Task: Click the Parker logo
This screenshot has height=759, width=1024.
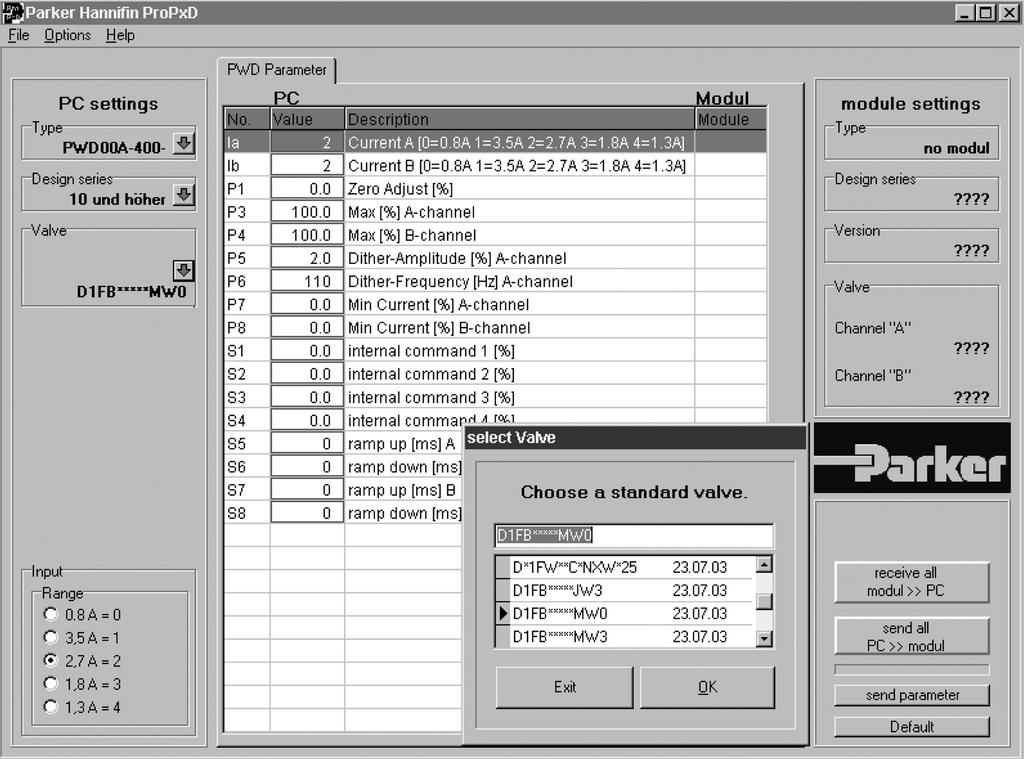Action: (x=912, y=458)
